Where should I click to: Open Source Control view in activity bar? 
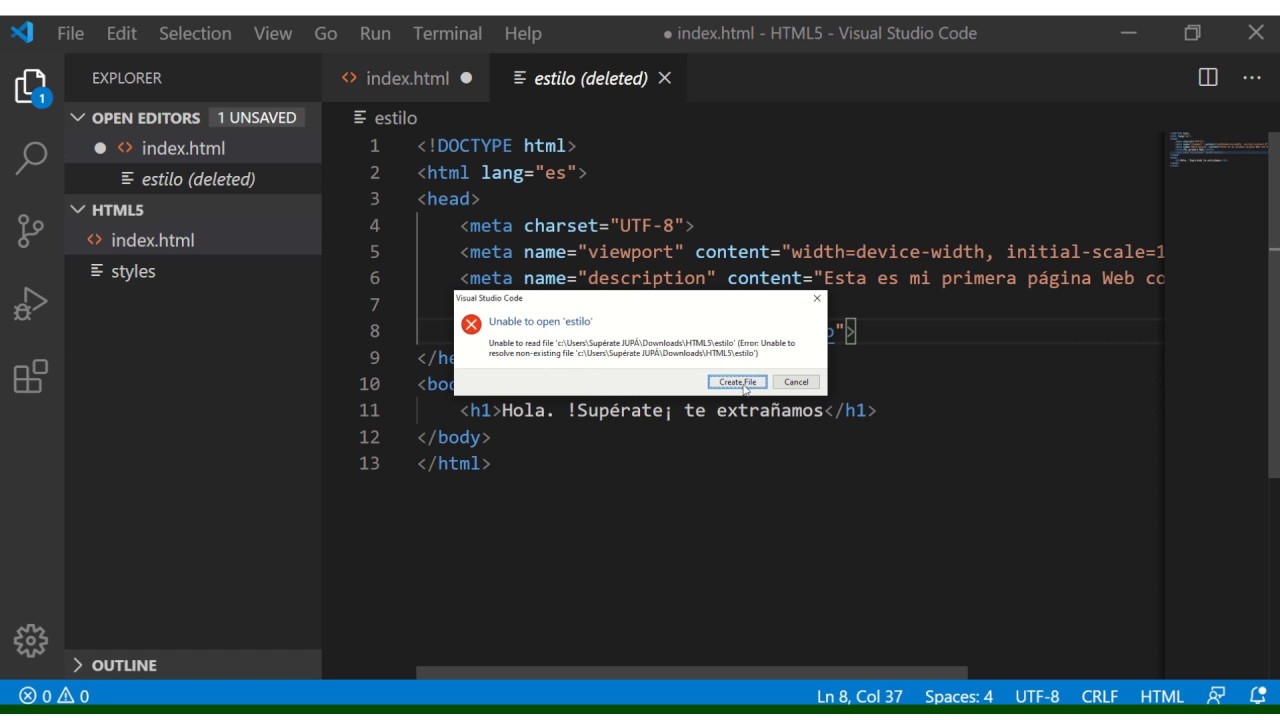31,231
